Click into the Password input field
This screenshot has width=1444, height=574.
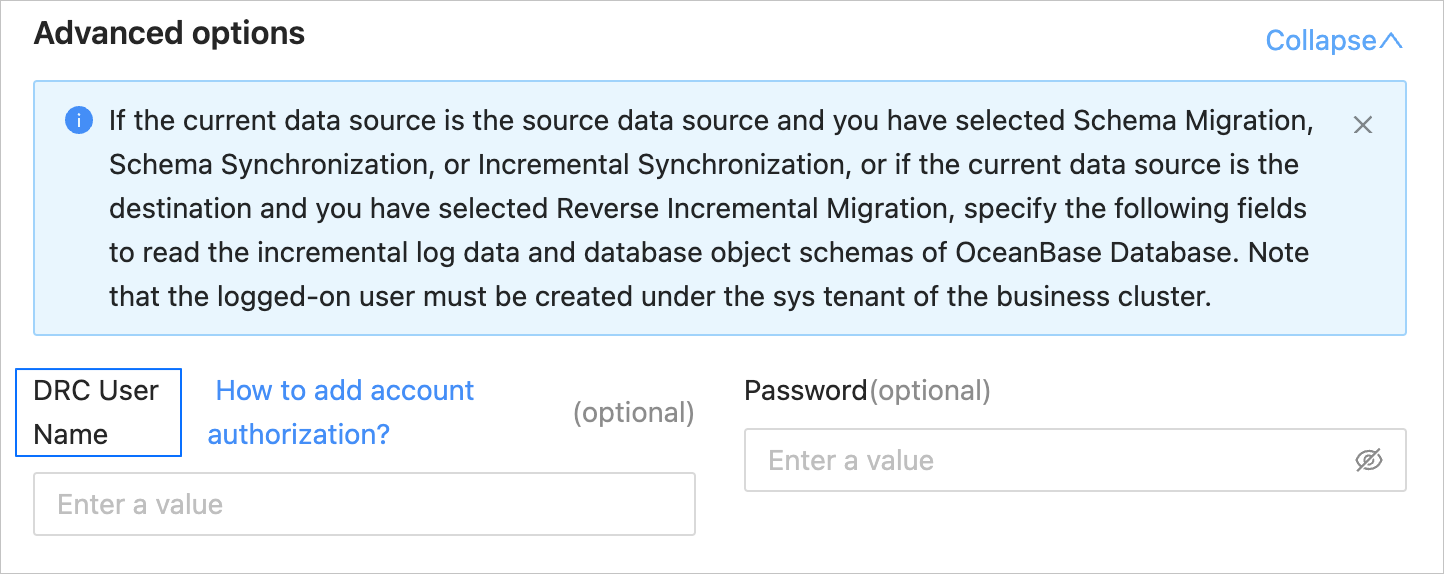point(1050,460)
